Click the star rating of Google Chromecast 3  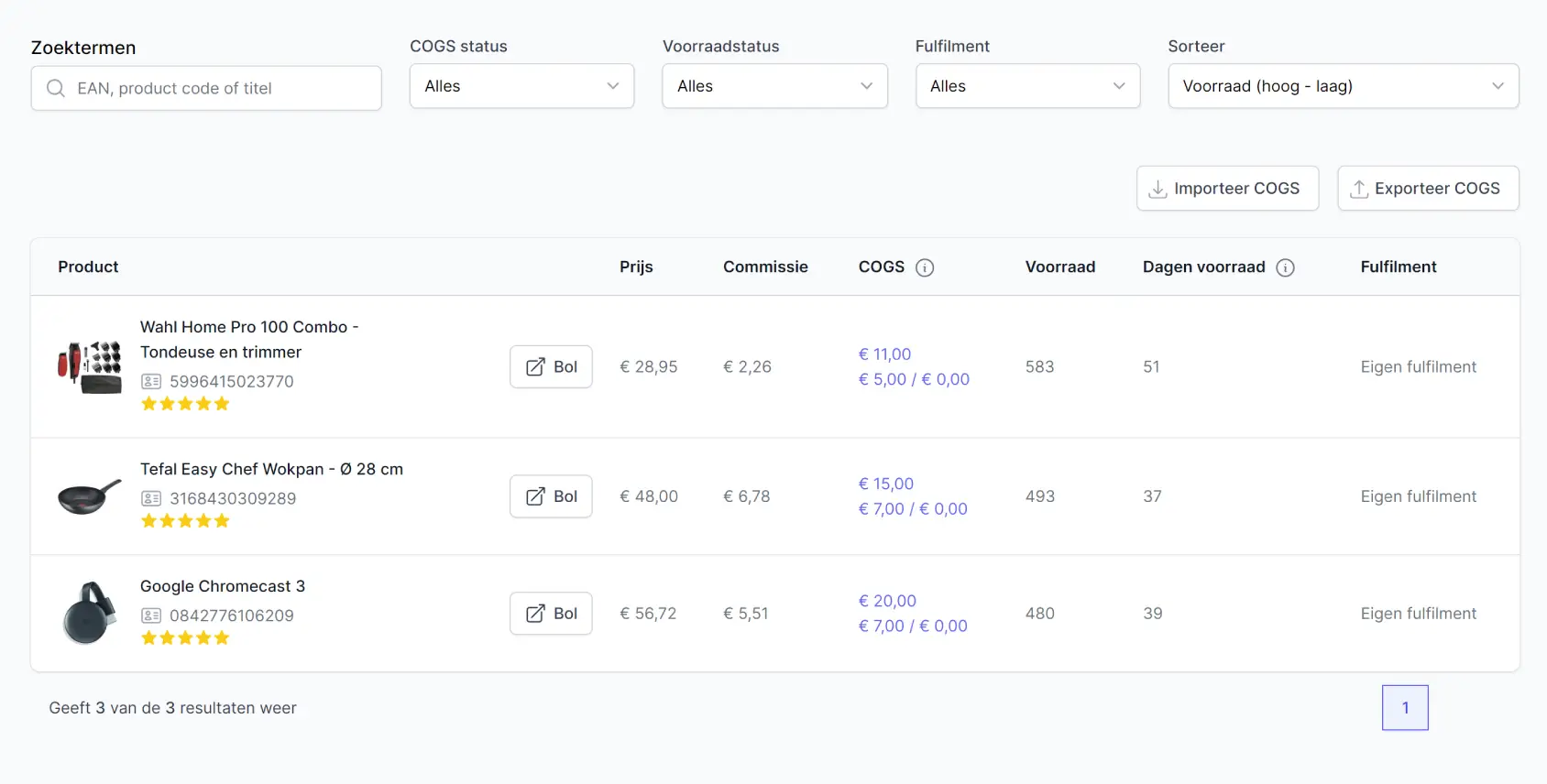[x=185, y=638]
